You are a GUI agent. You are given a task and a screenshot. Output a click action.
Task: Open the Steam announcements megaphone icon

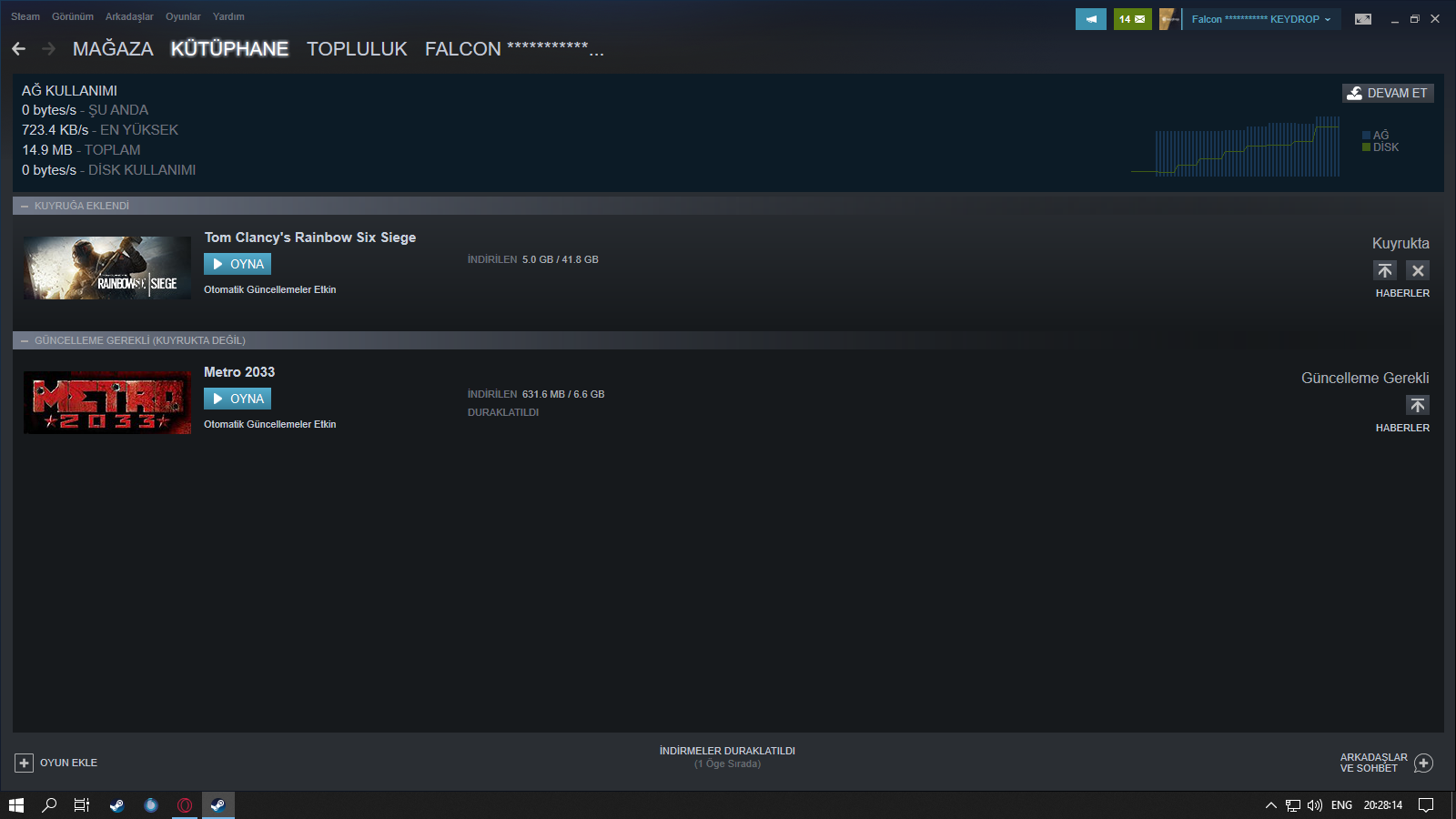click(x=1091, y=19)
